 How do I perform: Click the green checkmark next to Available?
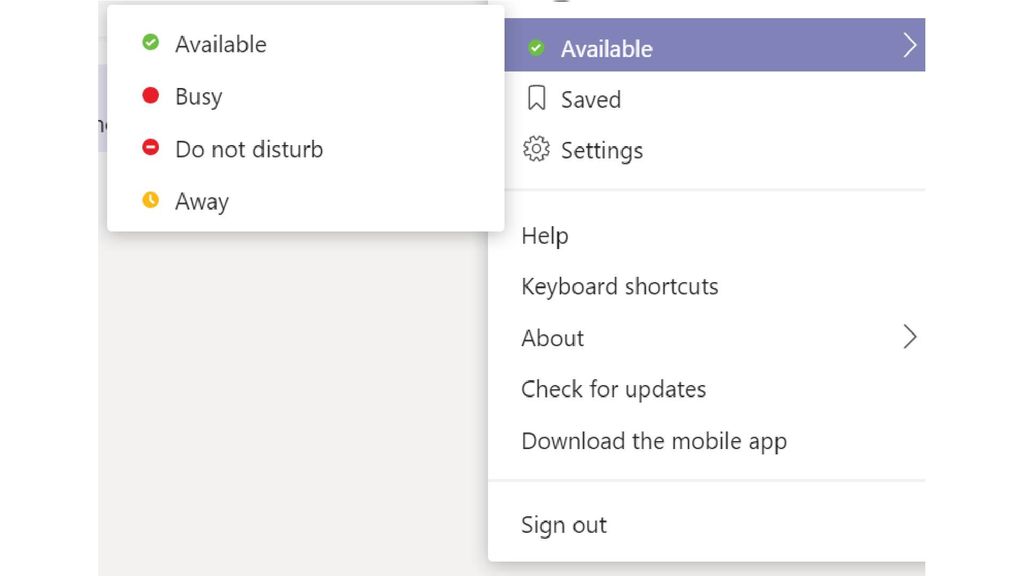coord(537,47)
